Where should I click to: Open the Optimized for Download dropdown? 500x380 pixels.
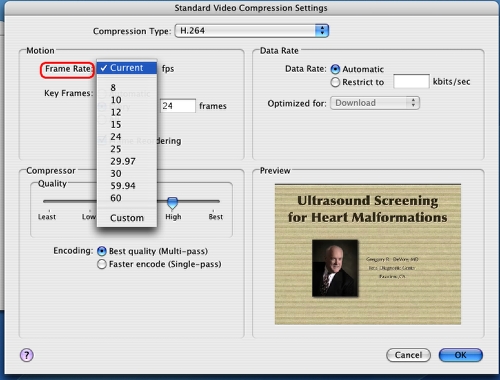pyautogui.click(x=375, y=103)
